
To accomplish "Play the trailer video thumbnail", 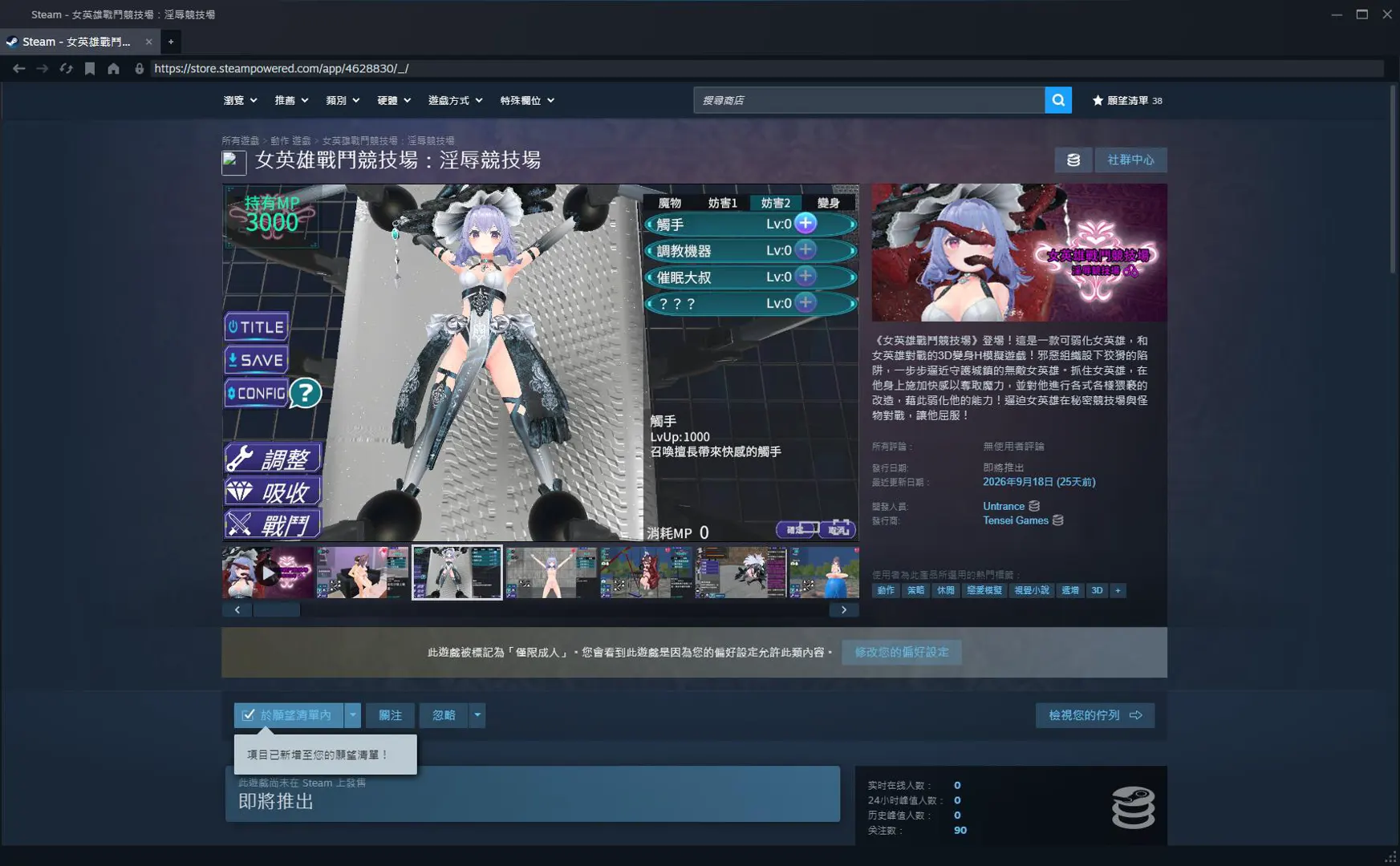I will tap(268, 573).
